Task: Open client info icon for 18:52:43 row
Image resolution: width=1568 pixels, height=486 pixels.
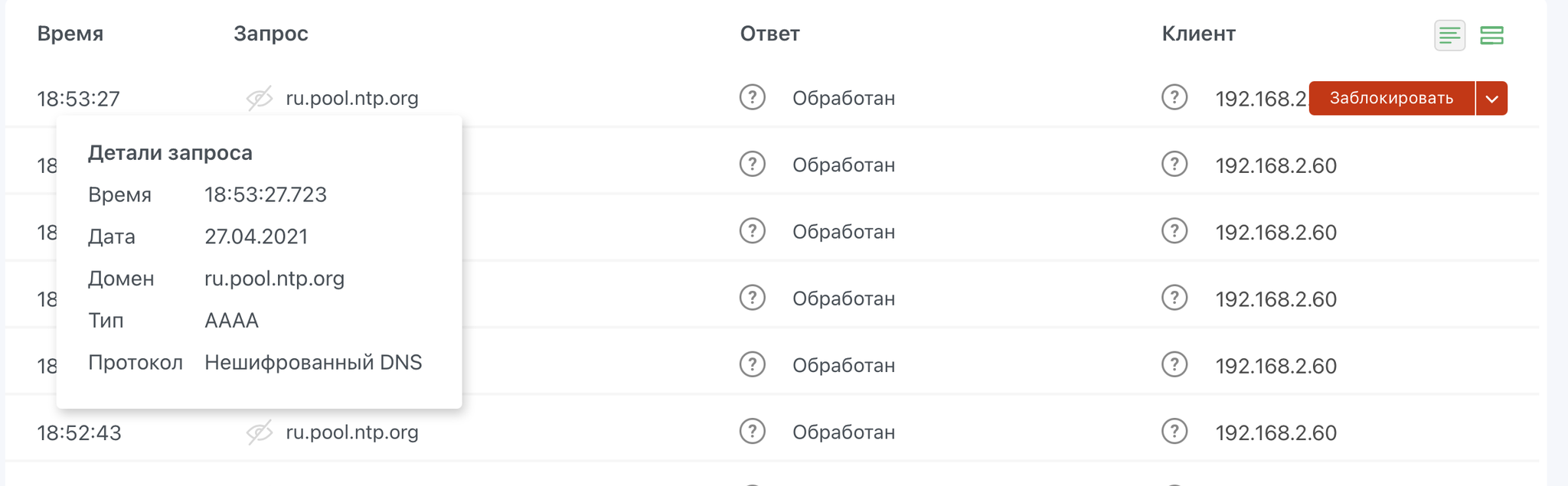Action: pos(1174,432)
